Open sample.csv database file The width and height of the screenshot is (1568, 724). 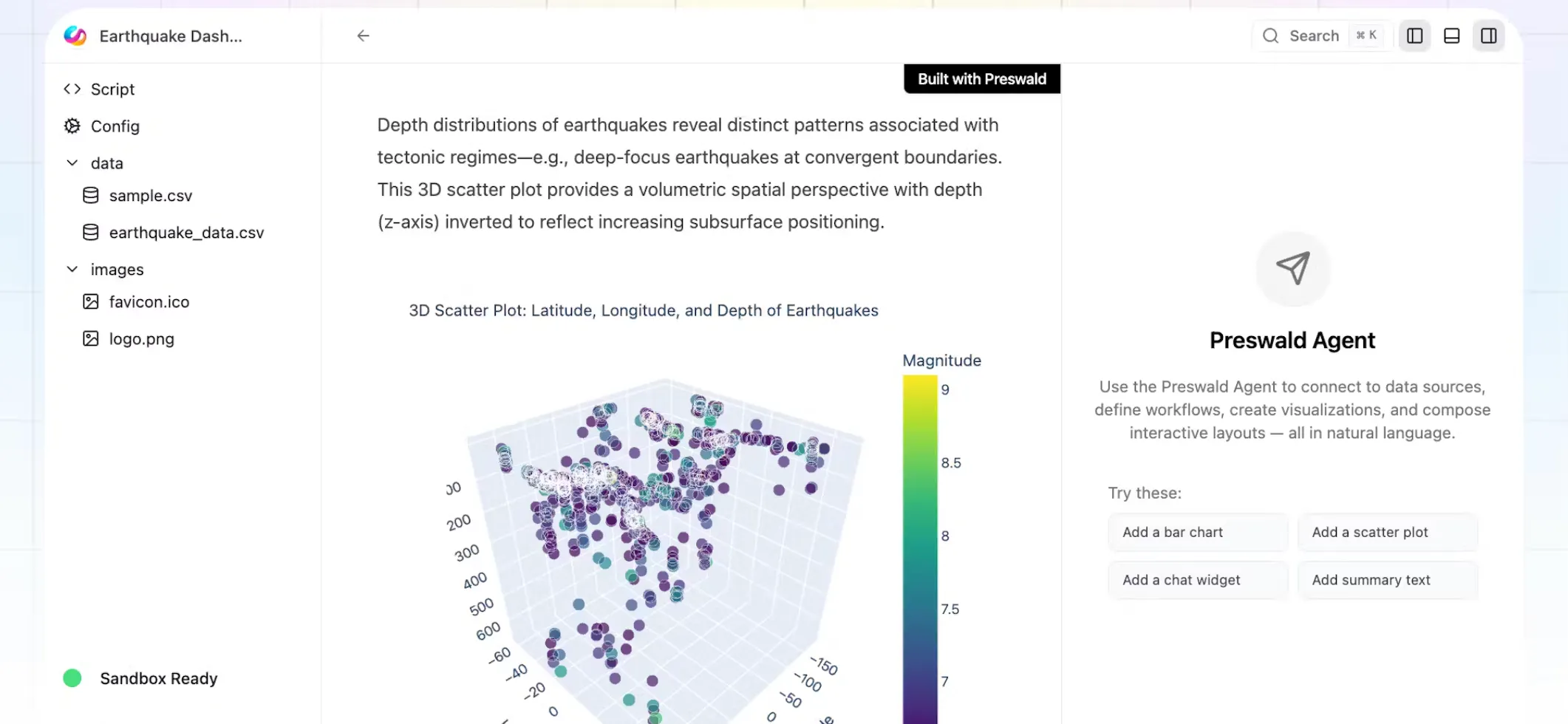(151, 196)
